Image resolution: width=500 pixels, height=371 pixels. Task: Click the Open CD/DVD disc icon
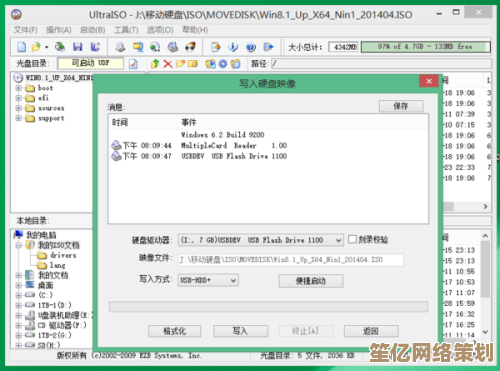(60, 47)
